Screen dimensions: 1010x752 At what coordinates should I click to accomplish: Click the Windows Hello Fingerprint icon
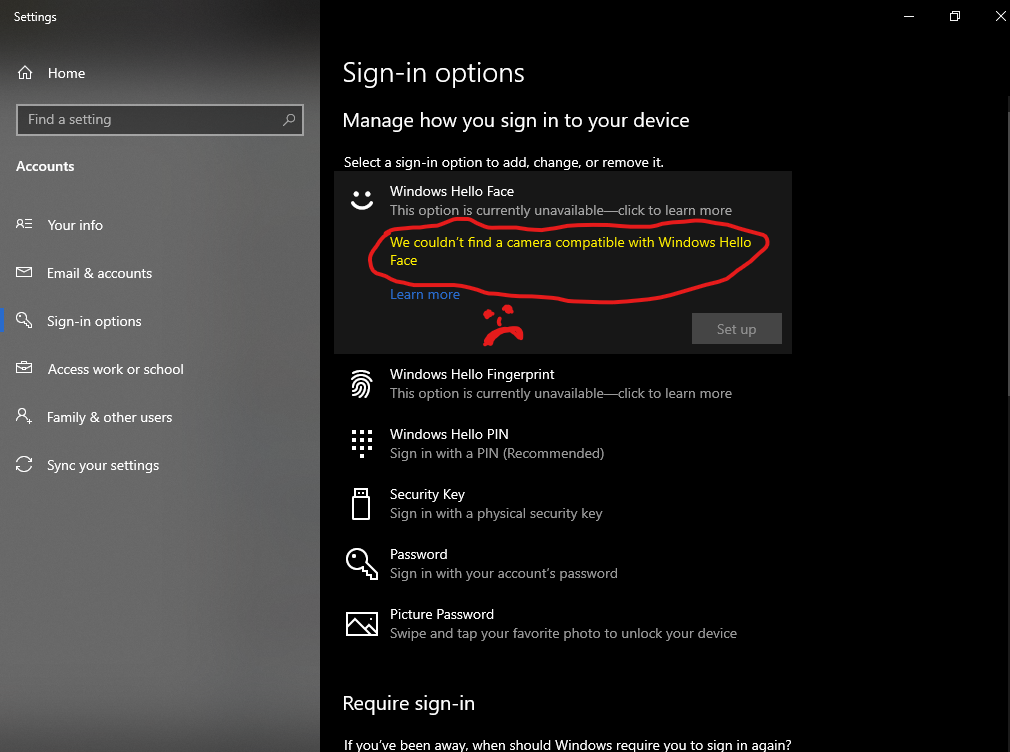pyautogui.click(x=361, y=384)
